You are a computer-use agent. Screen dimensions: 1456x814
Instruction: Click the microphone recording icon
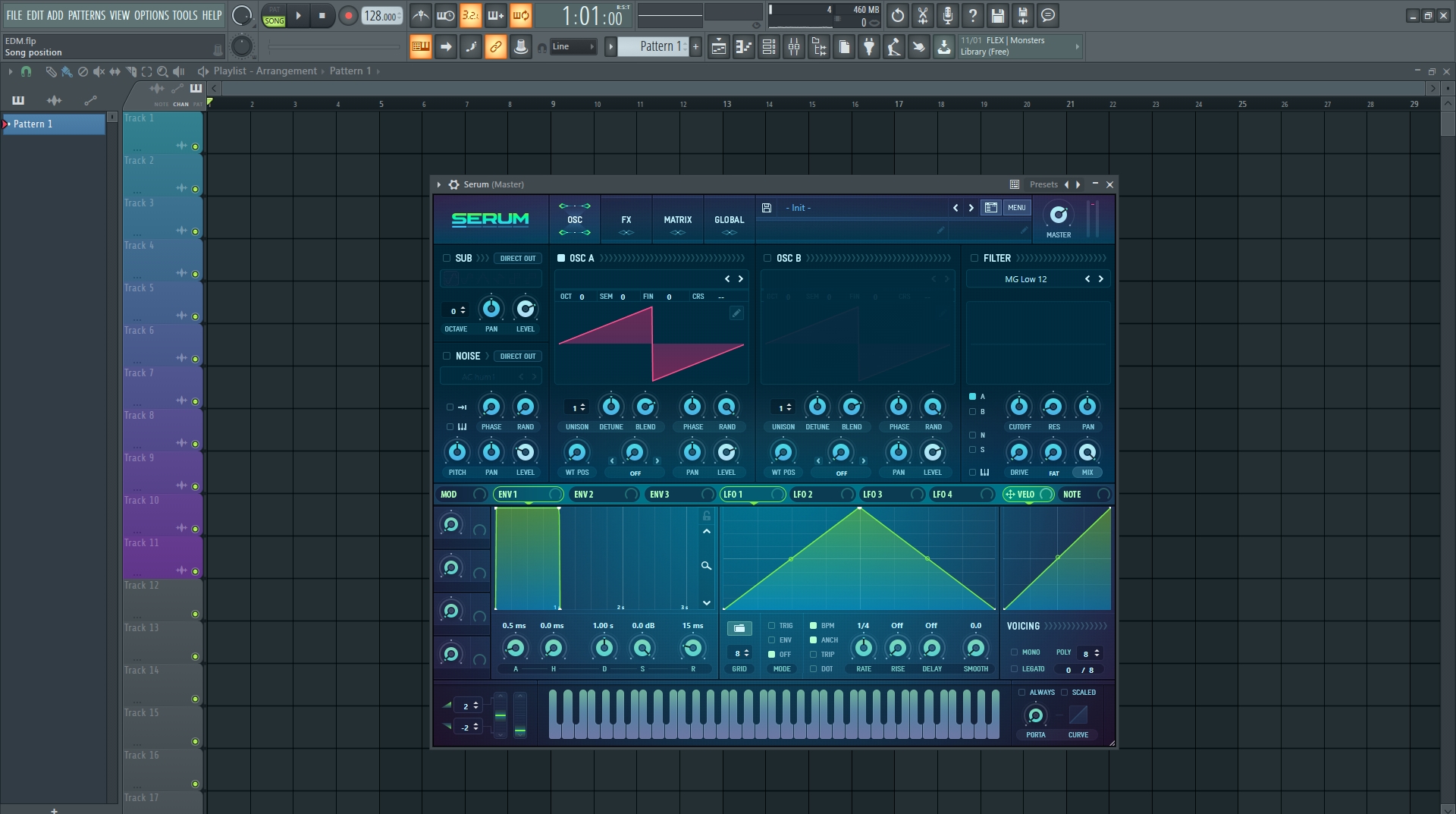(x=948, y=15)
